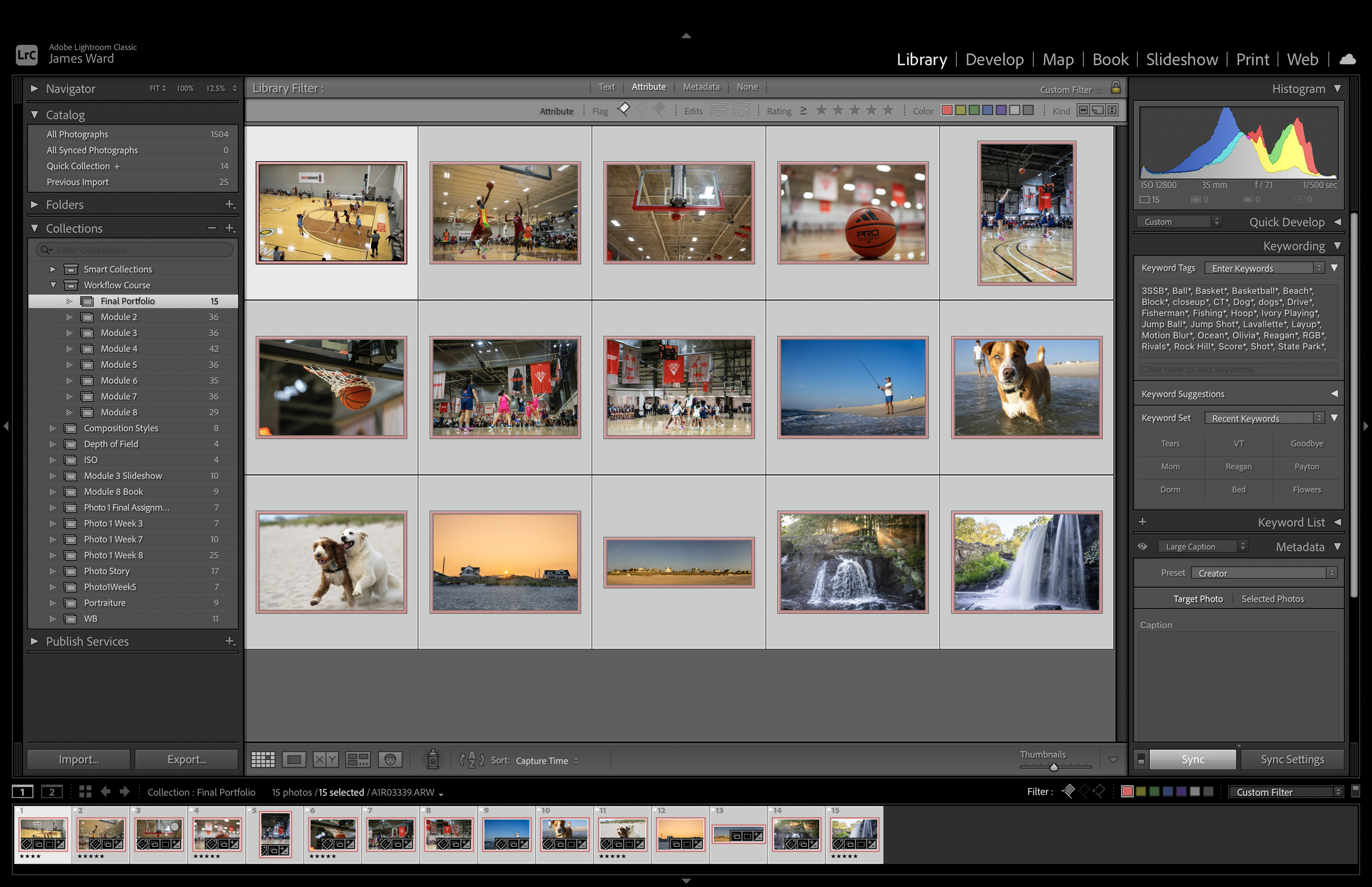The width and height of the screenshot is (1372, 887).
Task: Click the cloud sync status icon
Action: [1347, 59]
